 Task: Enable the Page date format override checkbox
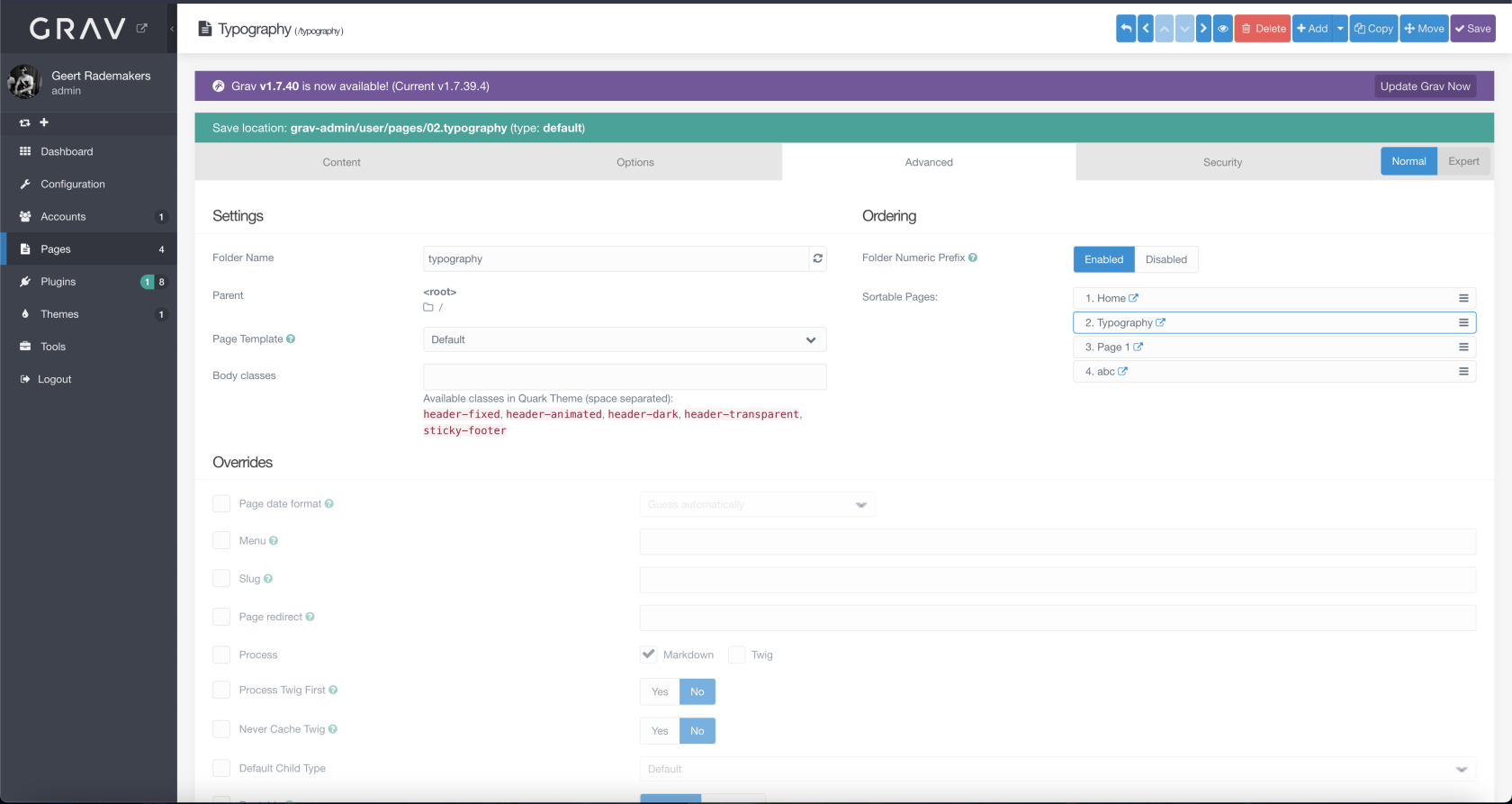[x=221, y=503]
